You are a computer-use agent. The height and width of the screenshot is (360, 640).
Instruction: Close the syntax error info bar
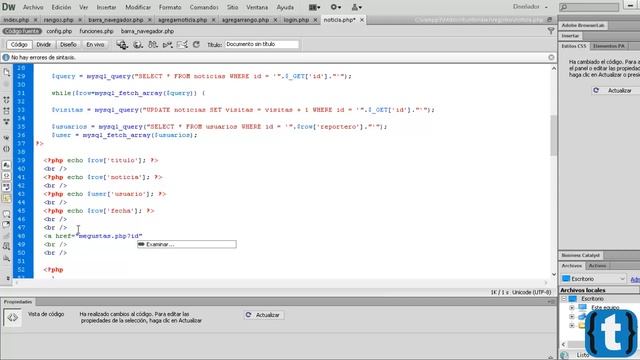(x=551, y=57)
